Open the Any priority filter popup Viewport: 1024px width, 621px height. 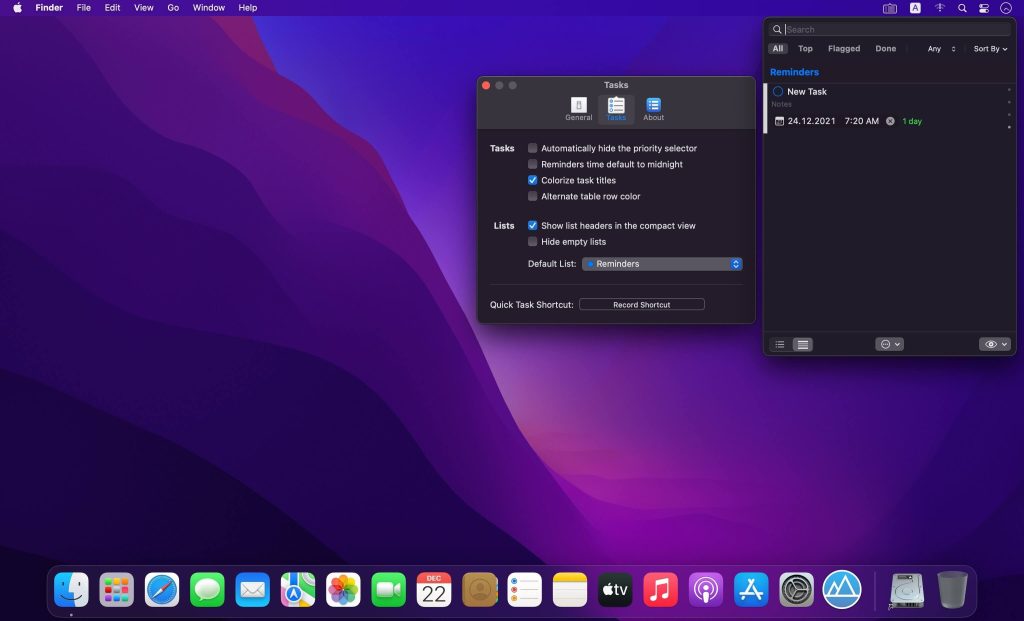point(940,49)
